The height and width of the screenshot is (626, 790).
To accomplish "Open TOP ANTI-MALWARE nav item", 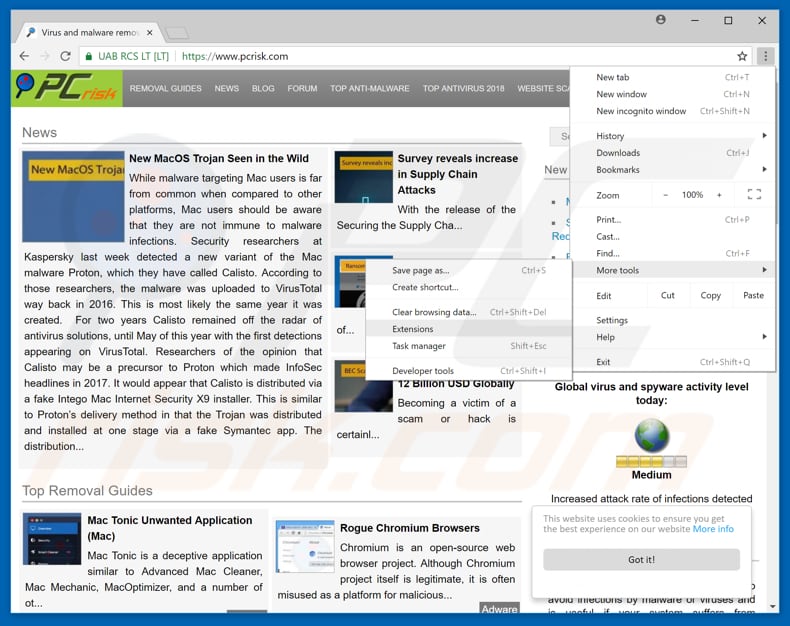I will 370,88.
